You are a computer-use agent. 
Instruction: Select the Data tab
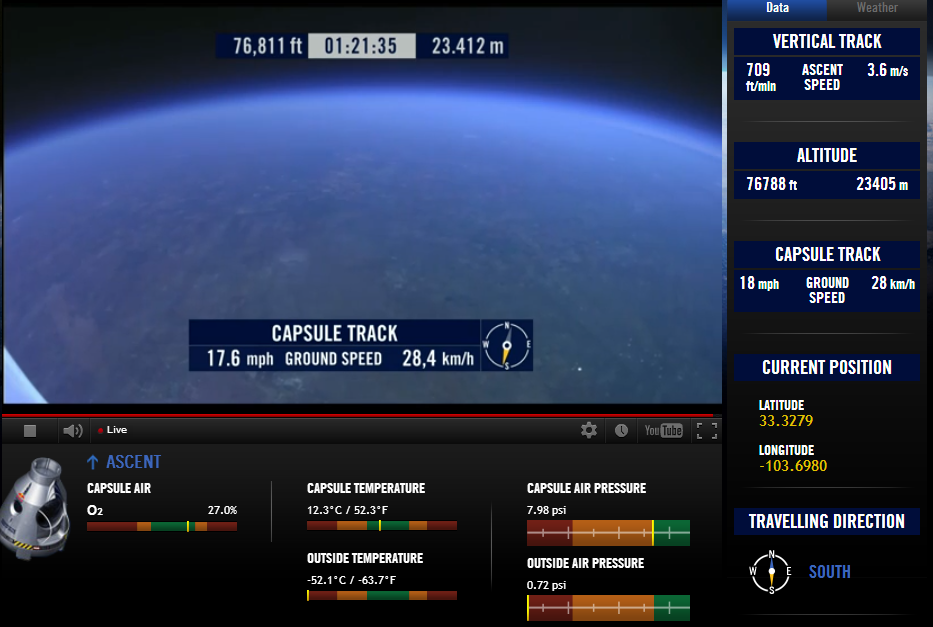point(777,8)
